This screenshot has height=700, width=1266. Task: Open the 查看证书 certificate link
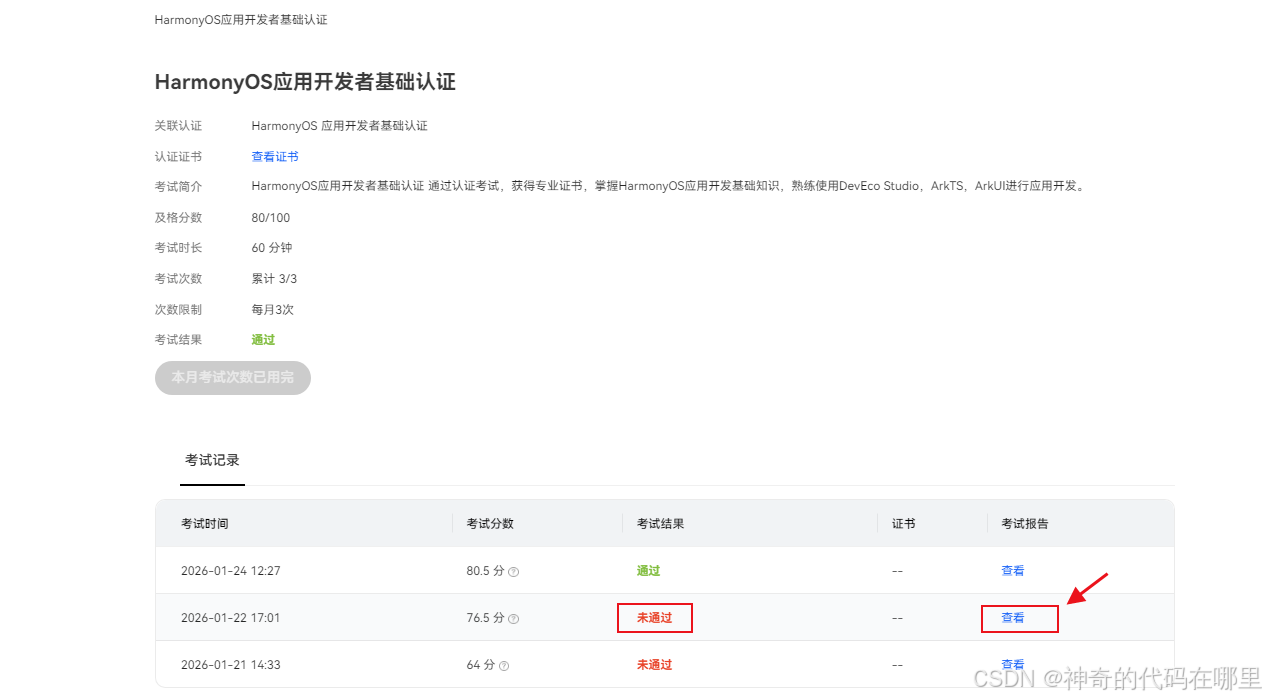(275, 157)
